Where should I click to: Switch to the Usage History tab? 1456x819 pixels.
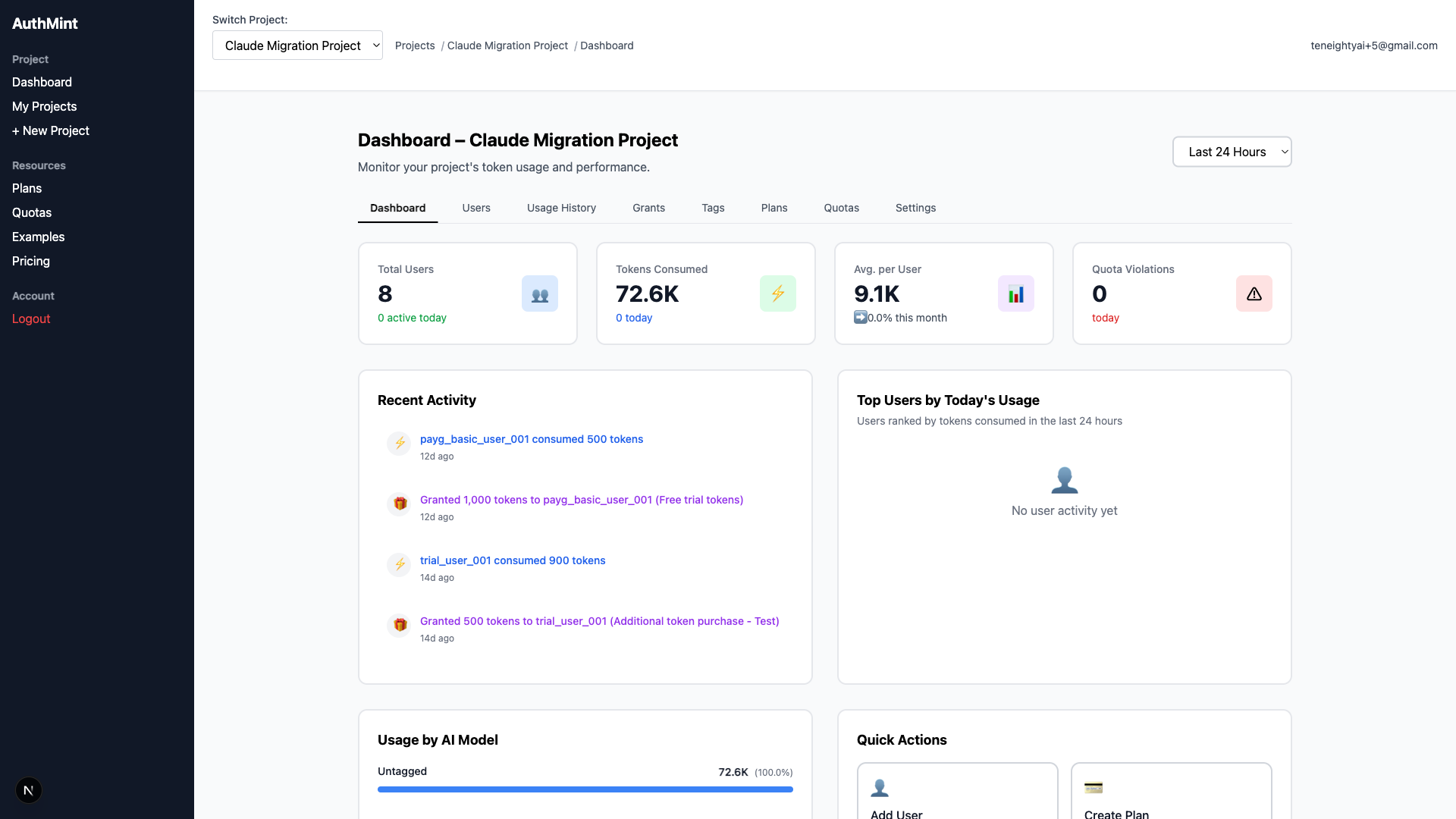tap(561, 208)
